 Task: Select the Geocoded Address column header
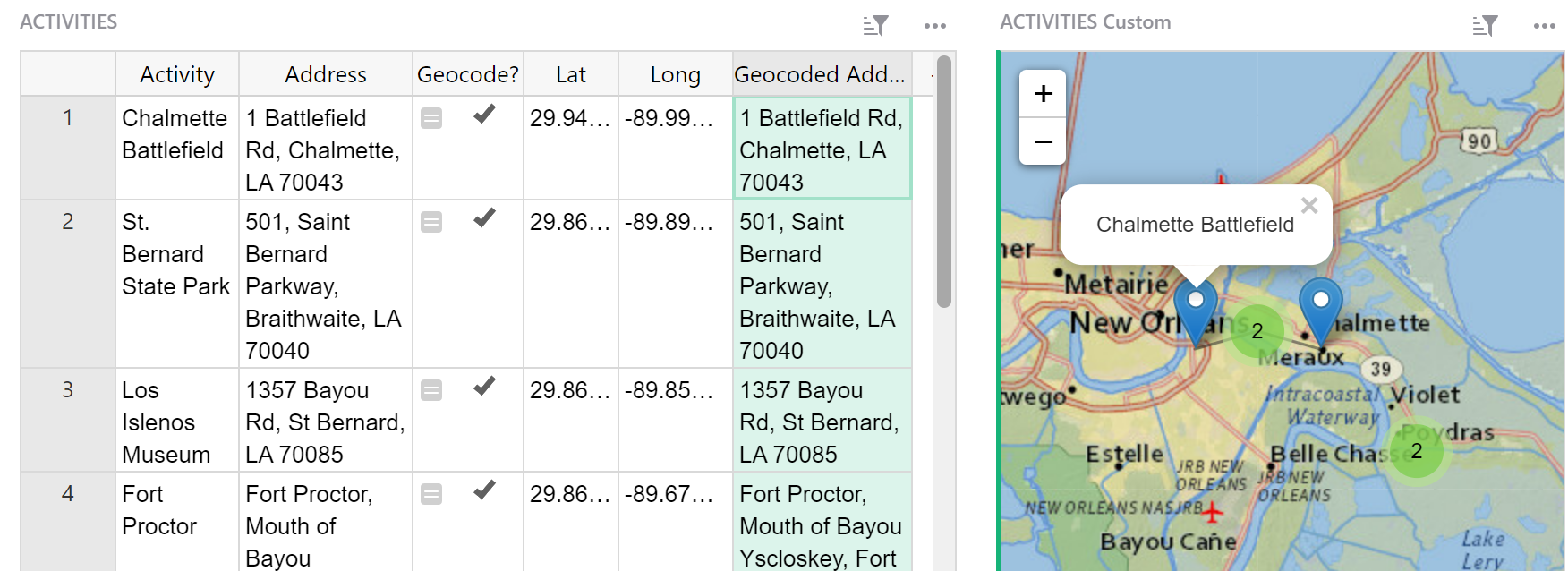(x=821, y=74)
